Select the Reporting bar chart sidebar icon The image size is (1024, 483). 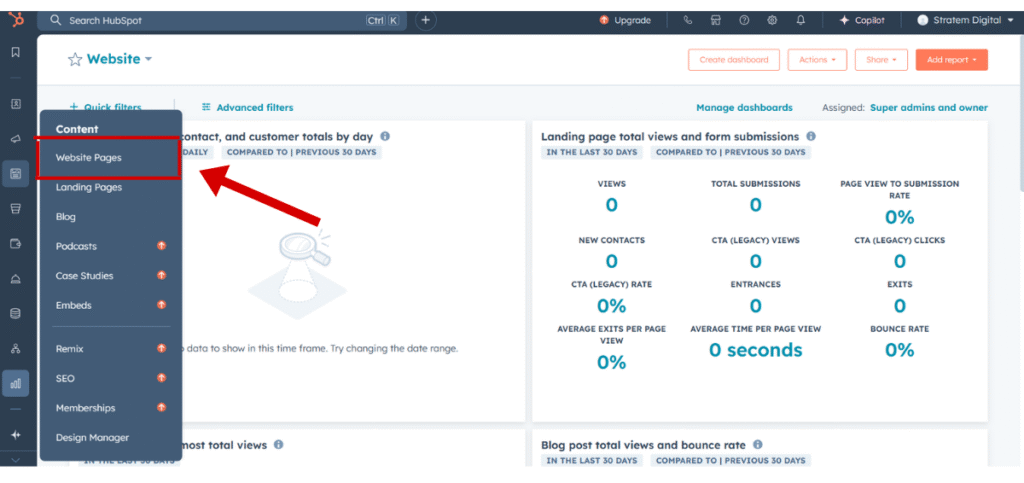[x=16, y=382]
